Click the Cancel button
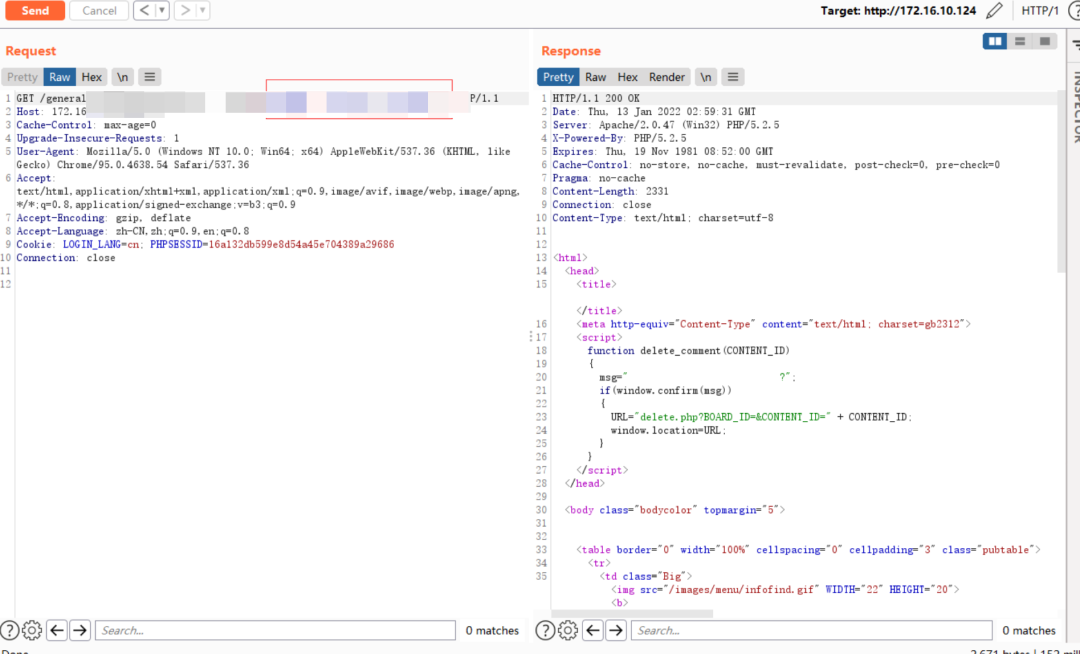Viewport: 1080px width, 654px height. point(99,10)
